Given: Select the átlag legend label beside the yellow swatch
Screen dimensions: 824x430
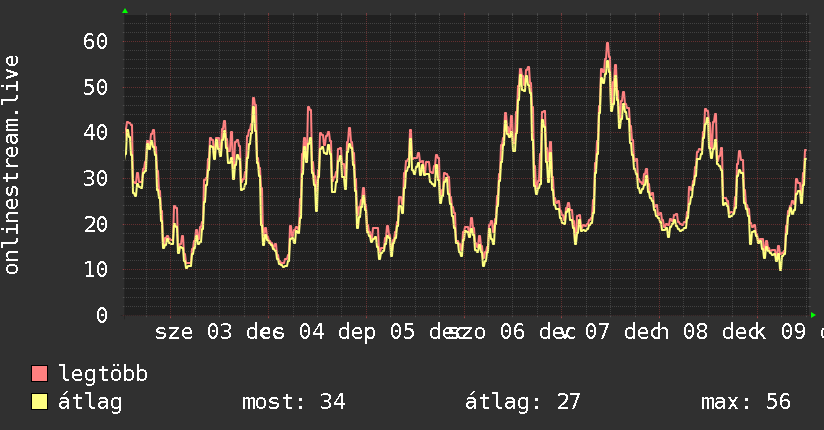Looking at the screenshot, I should pos(90,402).
